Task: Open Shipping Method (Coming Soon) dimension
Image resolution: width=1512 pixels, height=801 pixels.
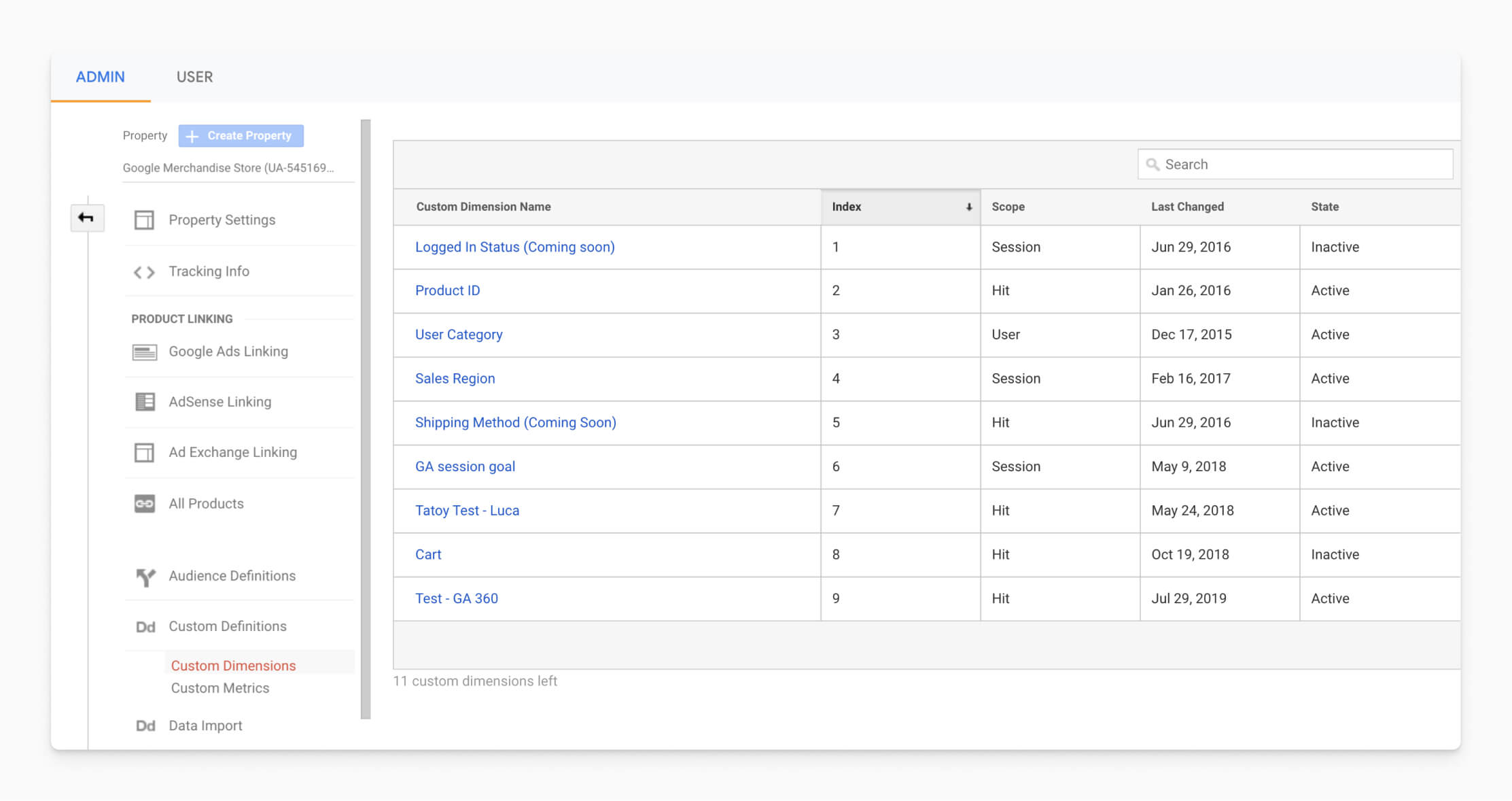Action: (515, 423)
